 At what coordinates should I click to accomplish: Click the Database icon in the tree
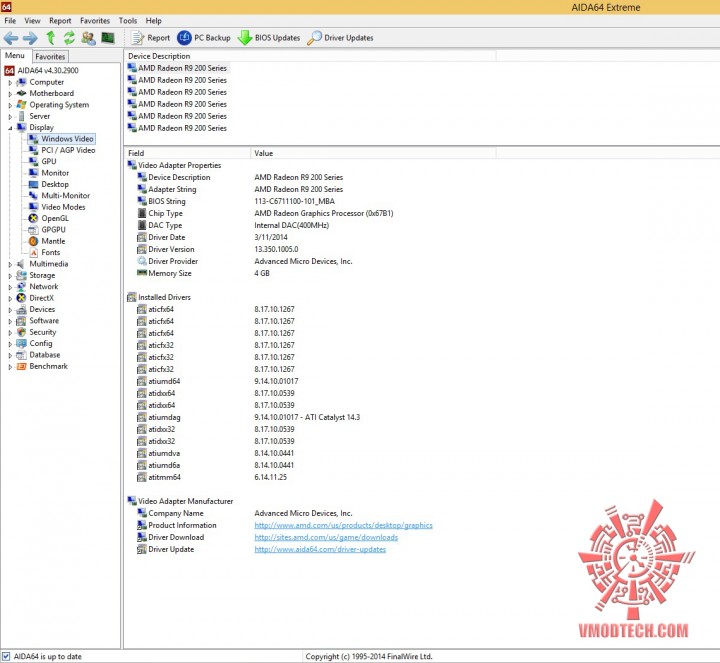tap(21, 355)
